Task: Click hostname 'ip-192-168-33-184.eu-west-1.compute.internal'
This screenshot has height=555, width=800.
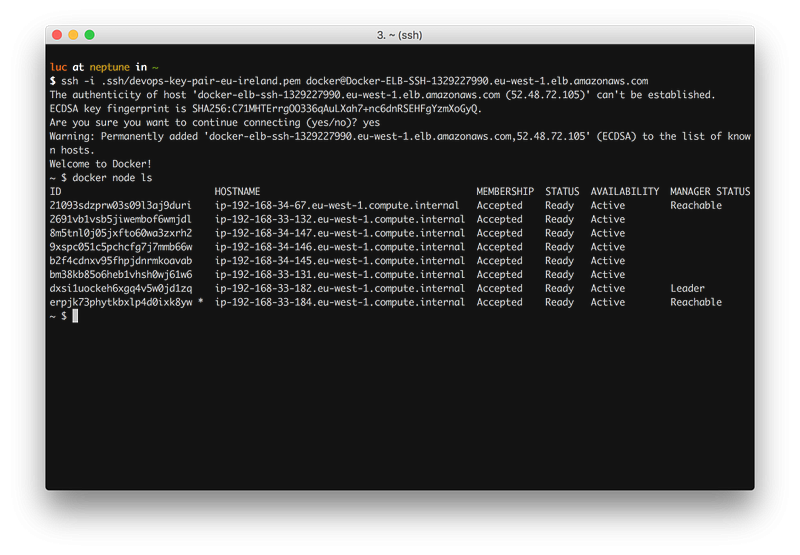Action: click(340, 302)
